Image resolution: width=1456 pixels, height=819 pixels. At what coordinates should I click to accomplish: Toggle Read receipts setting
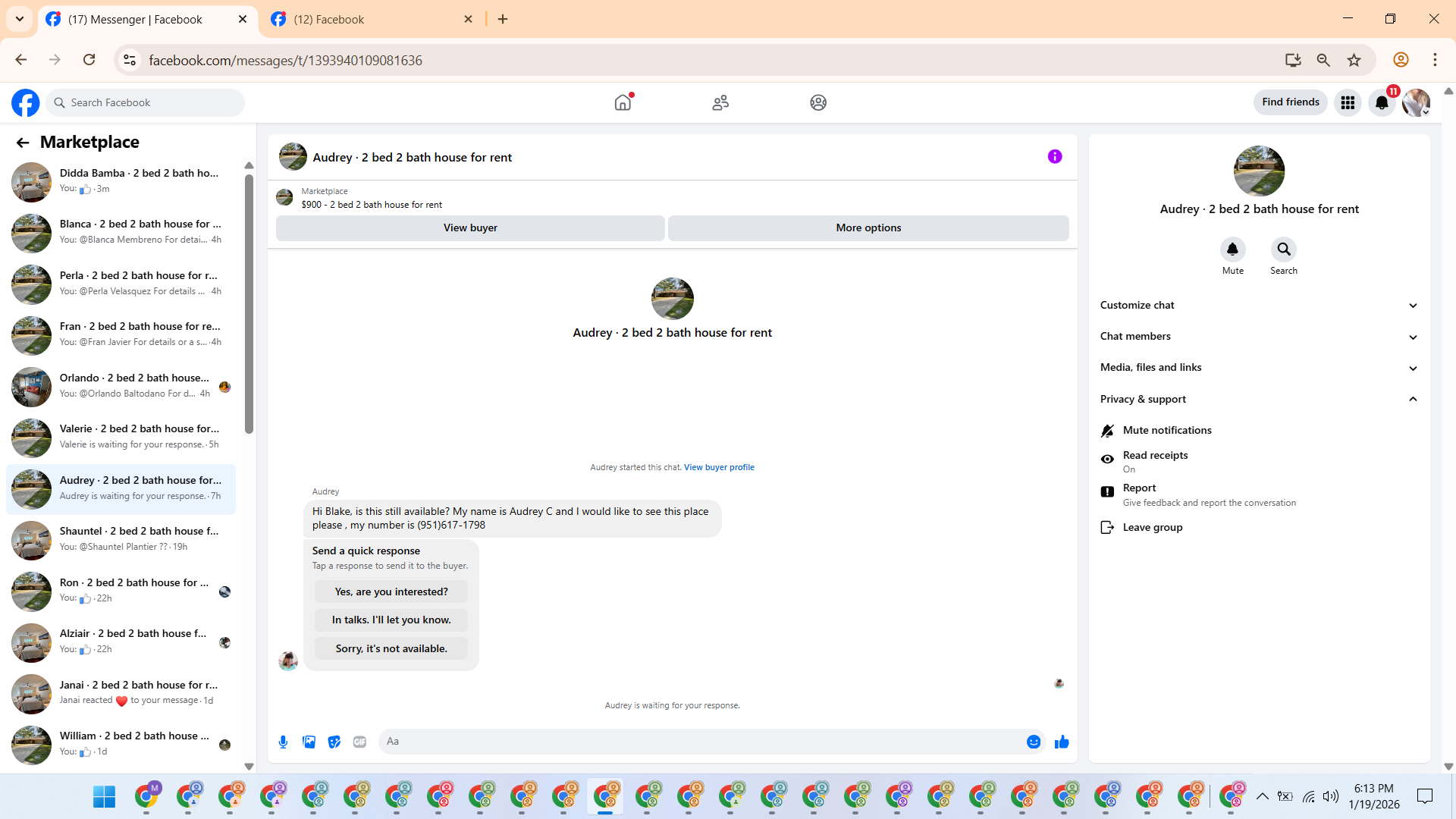[x=1154, y=460]
